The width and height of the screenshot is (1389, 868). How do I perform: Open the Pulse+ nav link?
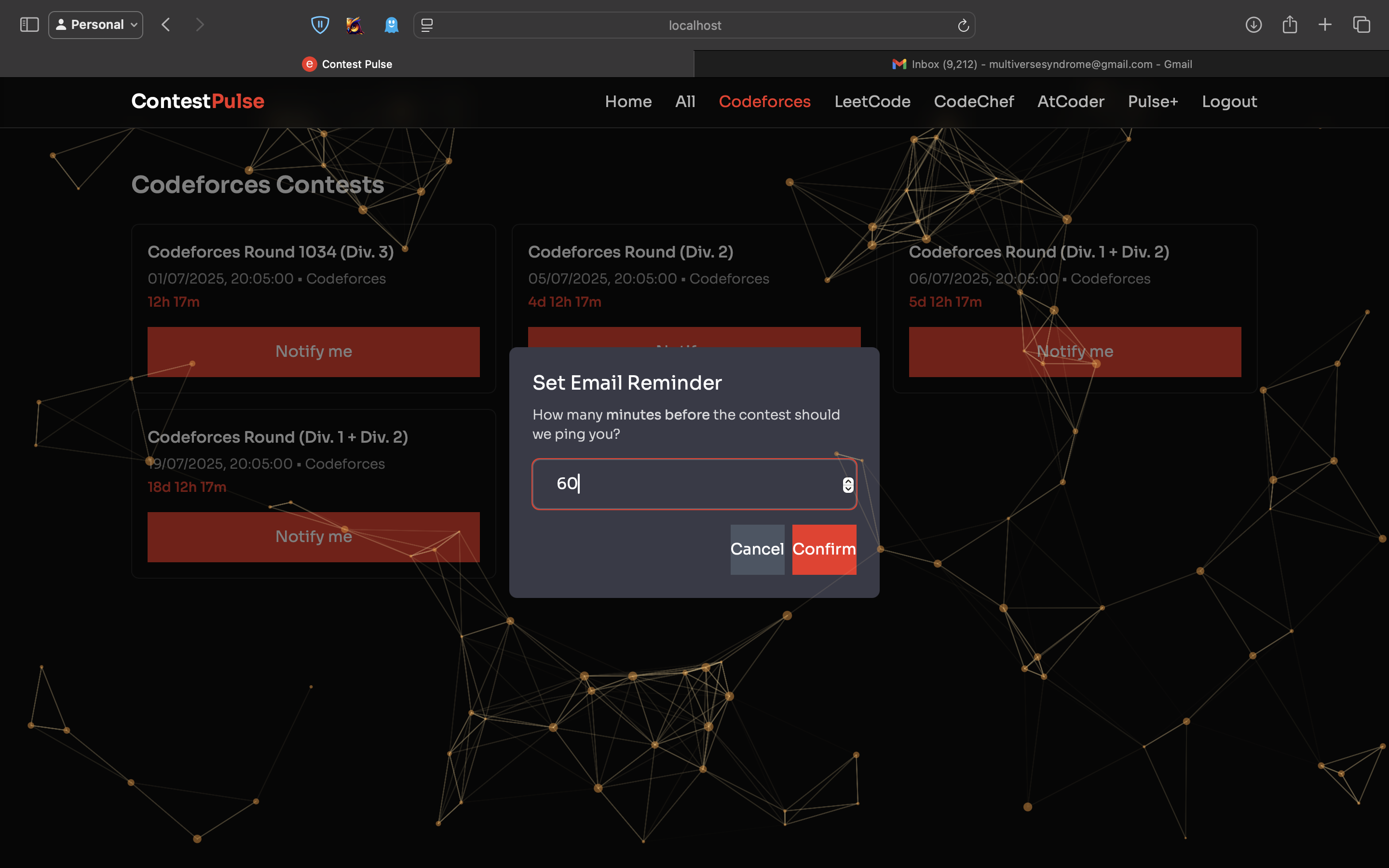tap(1153, 102)
